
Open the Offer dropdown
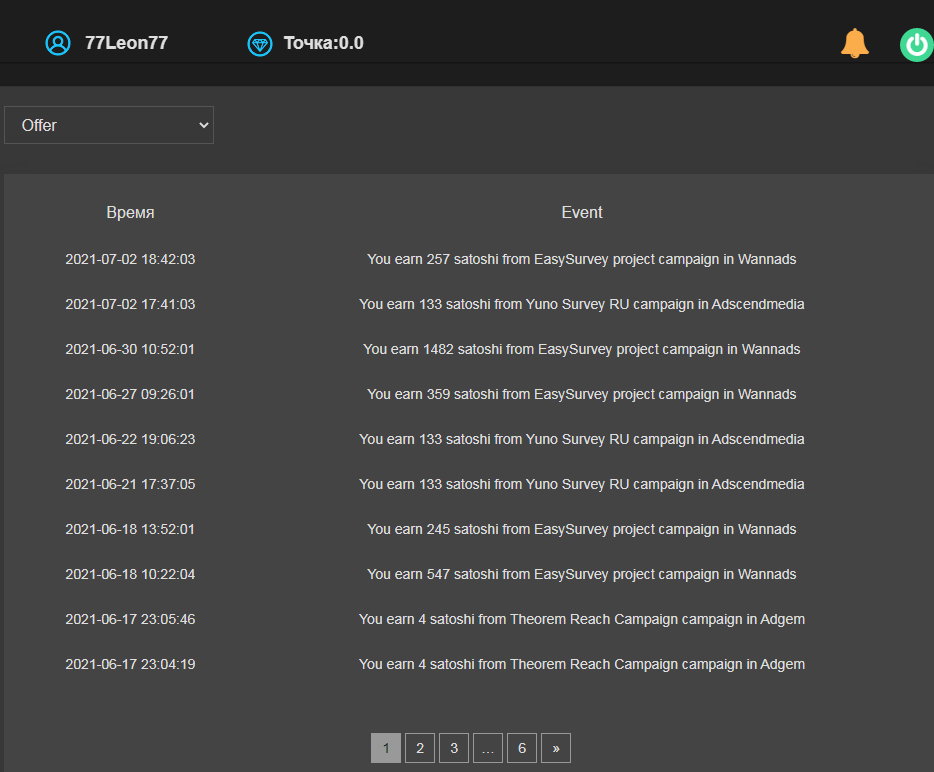pos(109,125)
